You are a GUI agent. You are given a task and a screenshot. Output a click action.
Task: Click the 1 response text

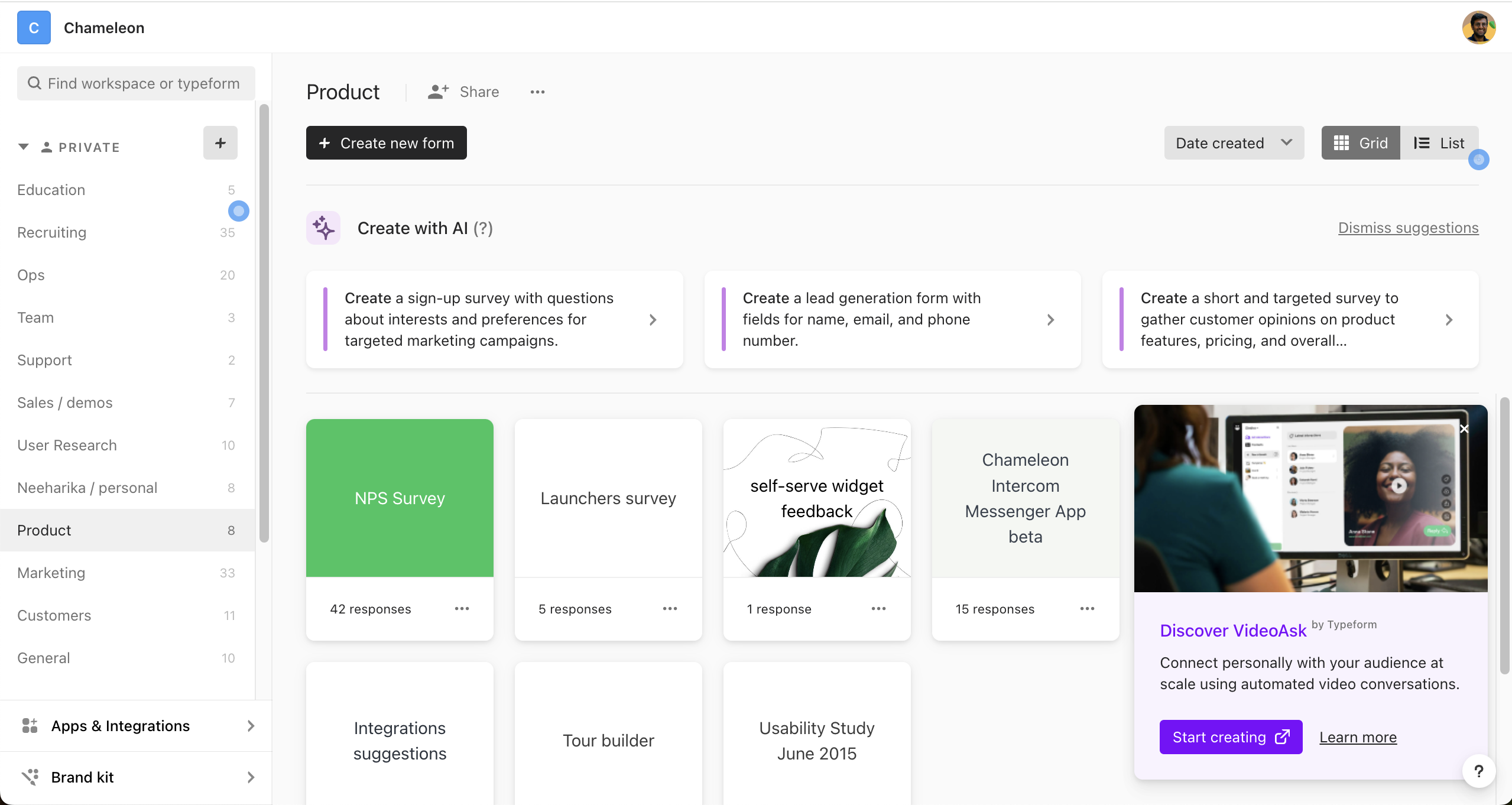click(779, 609)
